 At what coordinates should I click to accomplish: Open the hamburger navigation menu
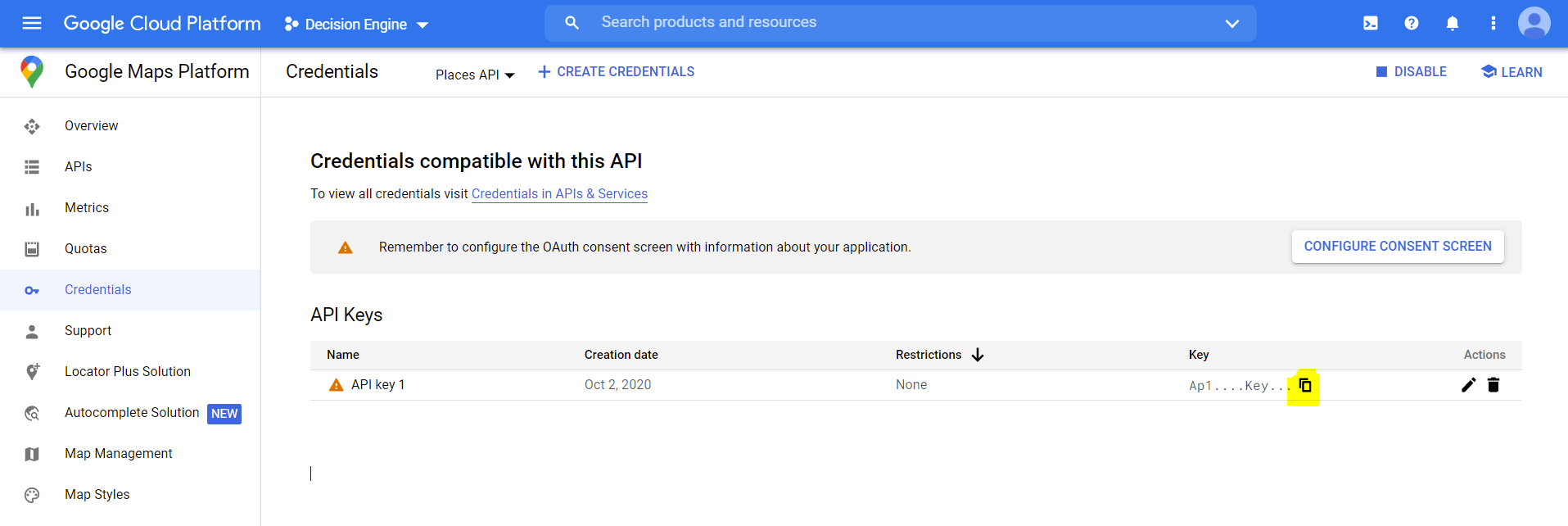tap(32, 23)
